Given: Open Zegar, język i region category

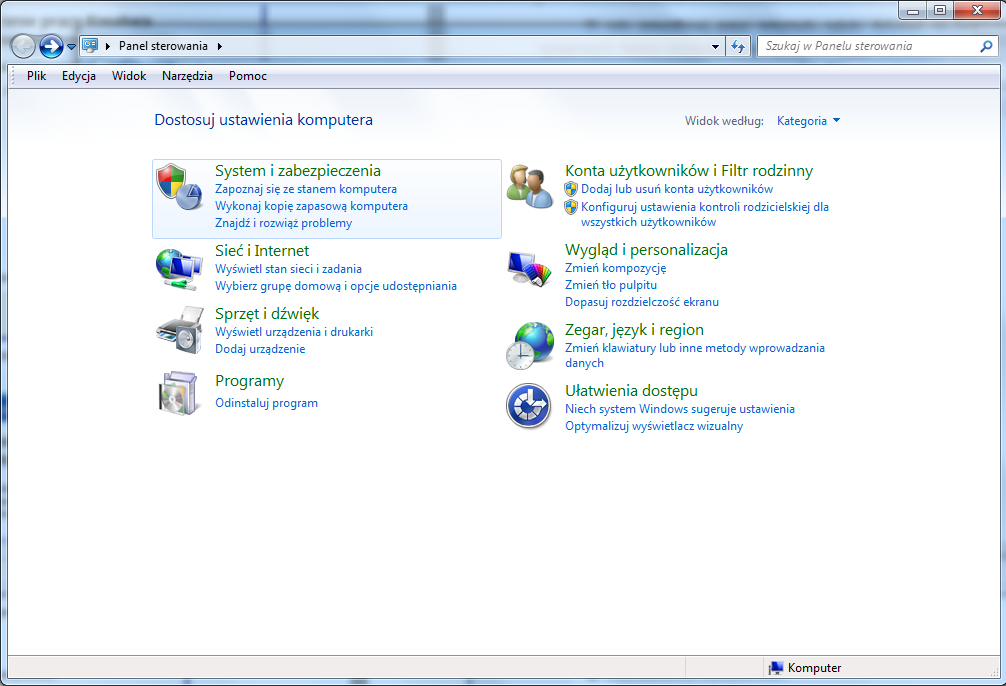Looking at the screenshot, I should tap(634, 330).
